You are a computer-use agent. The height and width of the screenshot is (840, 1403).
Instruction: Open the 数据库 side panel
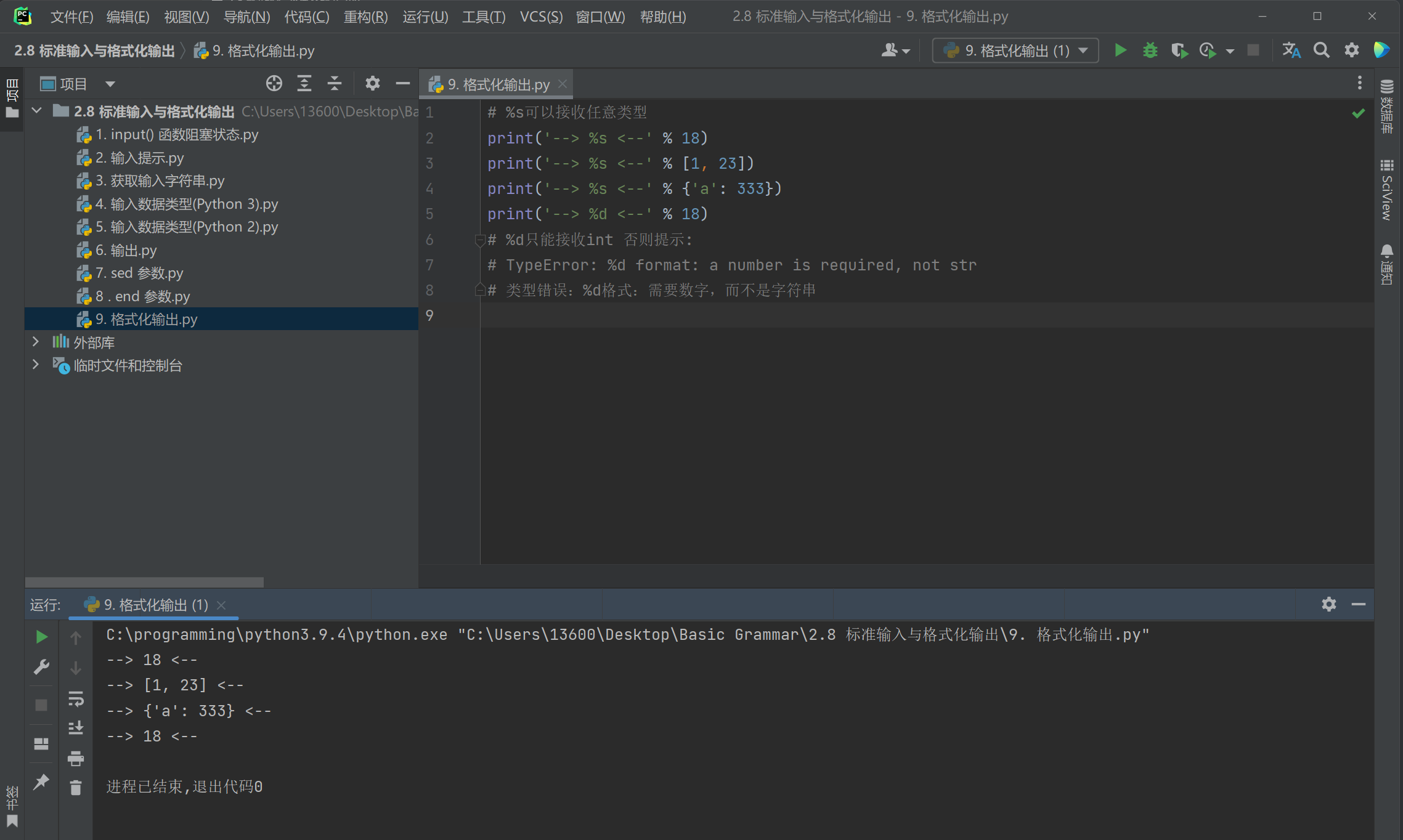click(x=1387, y=107)
